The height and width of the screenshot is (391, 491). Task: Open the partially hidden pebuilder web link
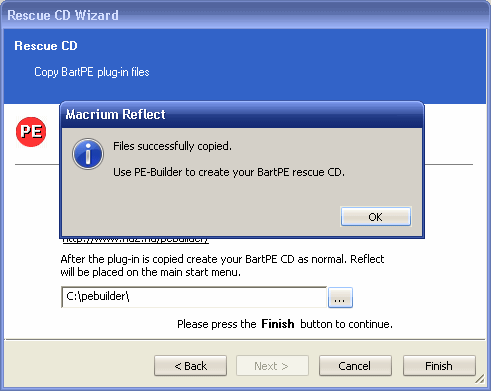pos(135,240)
